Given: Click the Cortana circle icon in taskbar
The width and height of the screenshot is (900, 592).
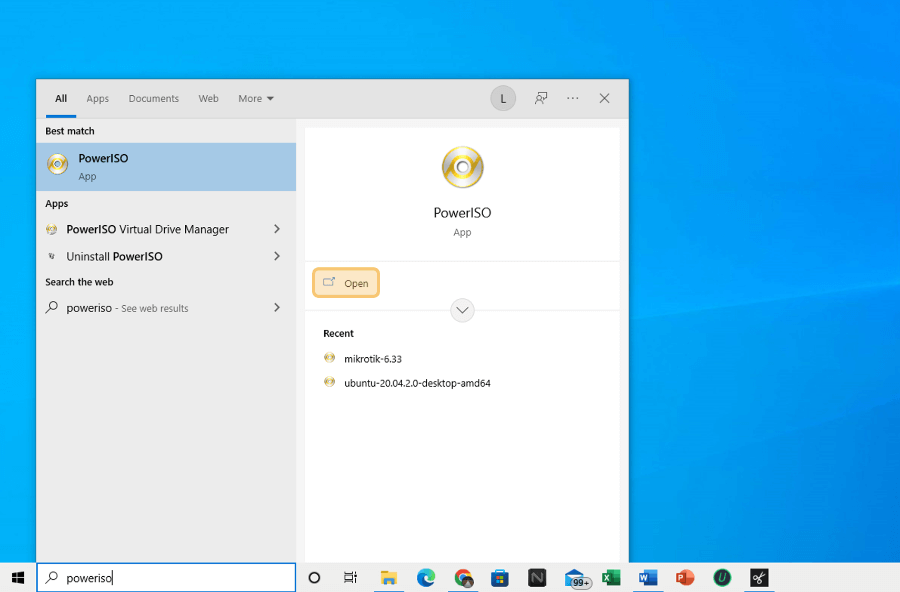Looking at the screenshot, I should 314,578.
